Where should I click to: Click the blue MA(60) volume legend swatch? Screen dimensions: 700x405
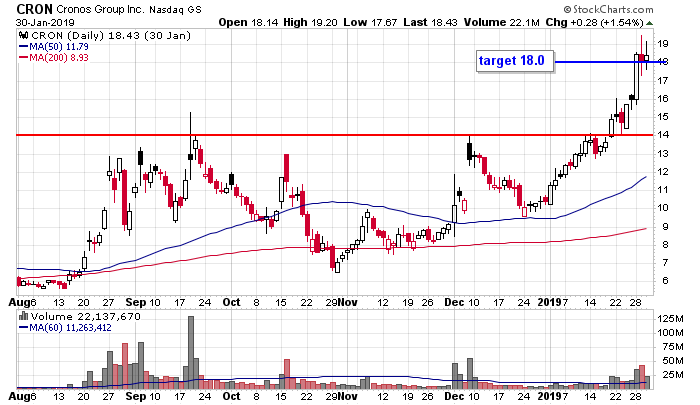(x=23, y=328)
